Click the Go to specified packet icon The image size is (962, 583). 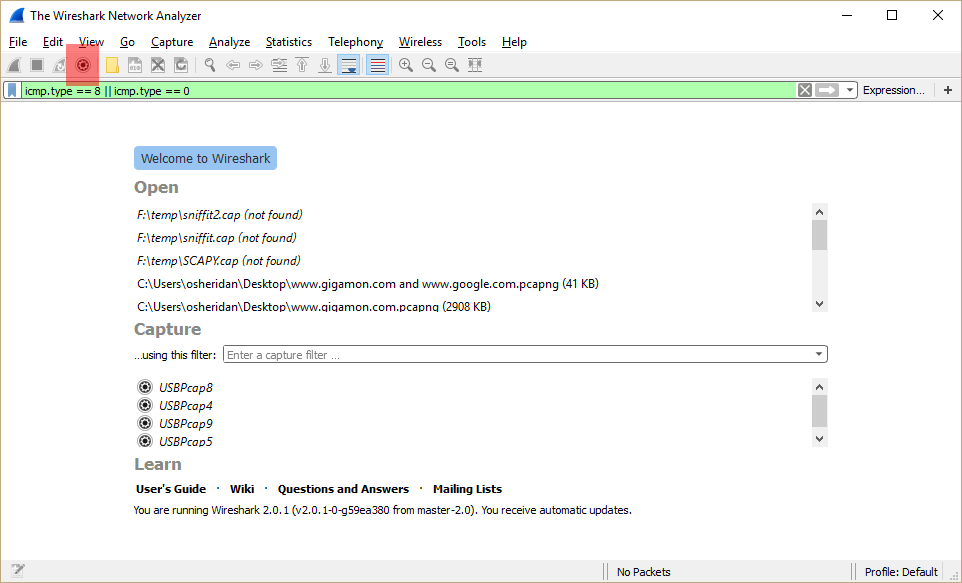tap(279, 65)
